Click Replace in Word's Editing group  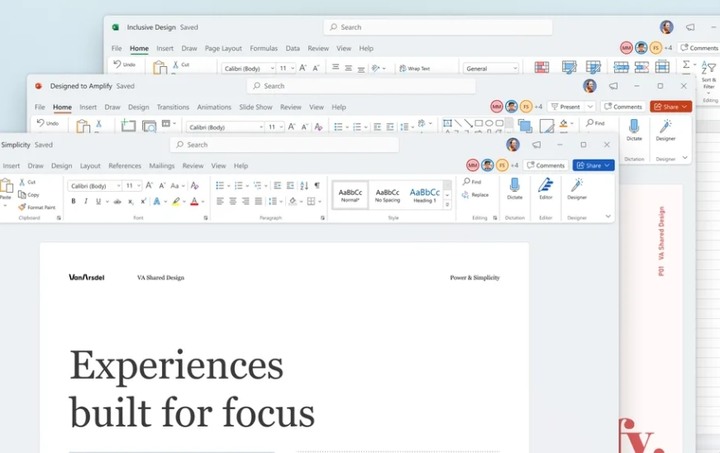point(475,195)
